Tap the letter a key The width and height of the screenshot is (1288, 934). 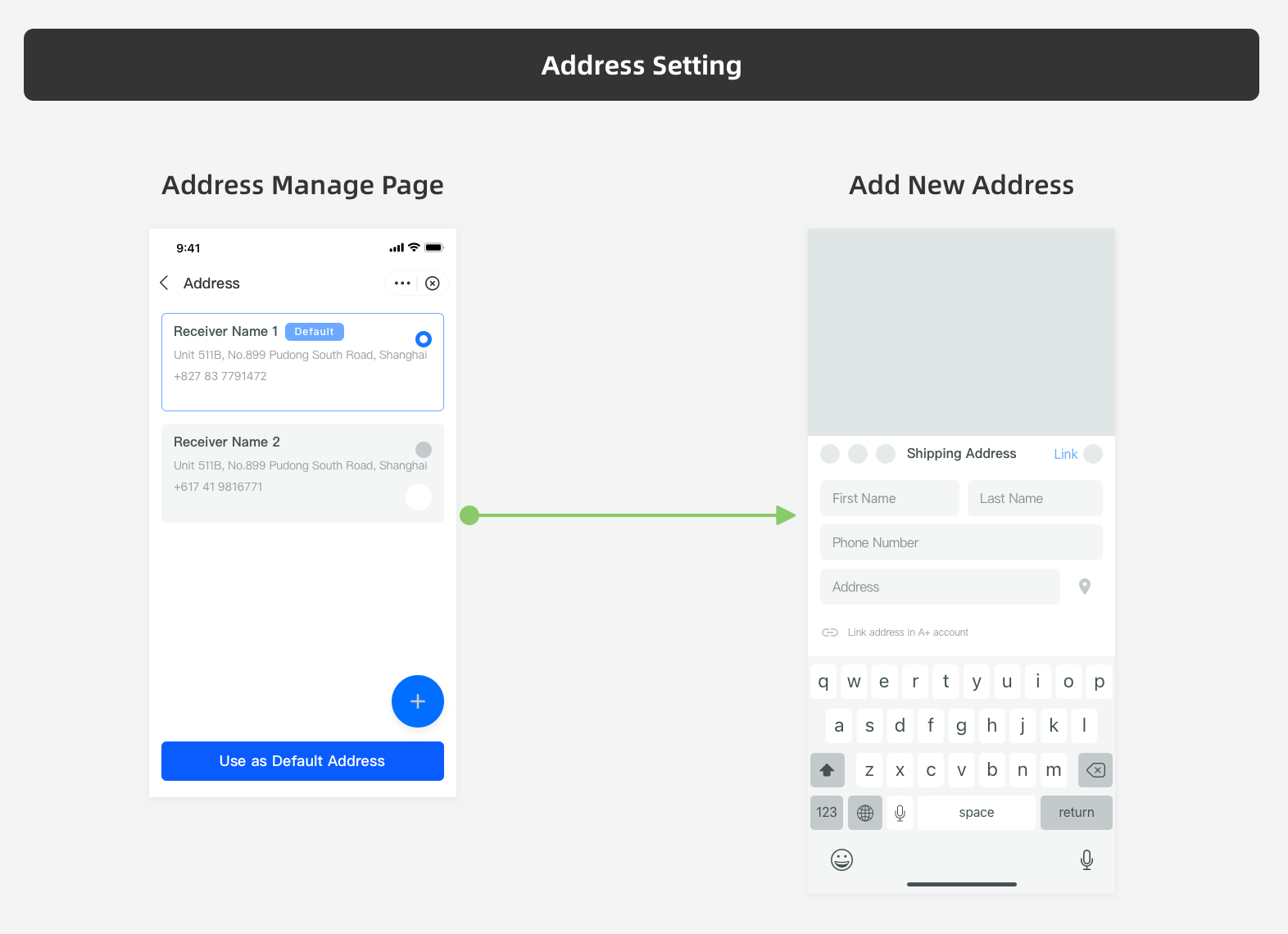coord(839,726)
